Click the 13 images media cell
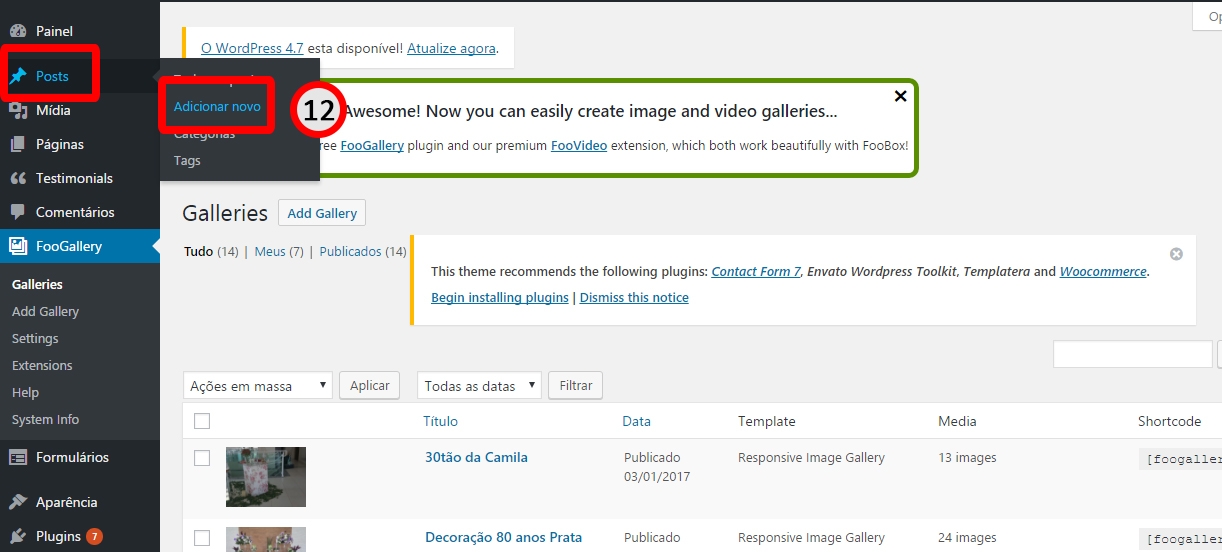 click(967, 457)
